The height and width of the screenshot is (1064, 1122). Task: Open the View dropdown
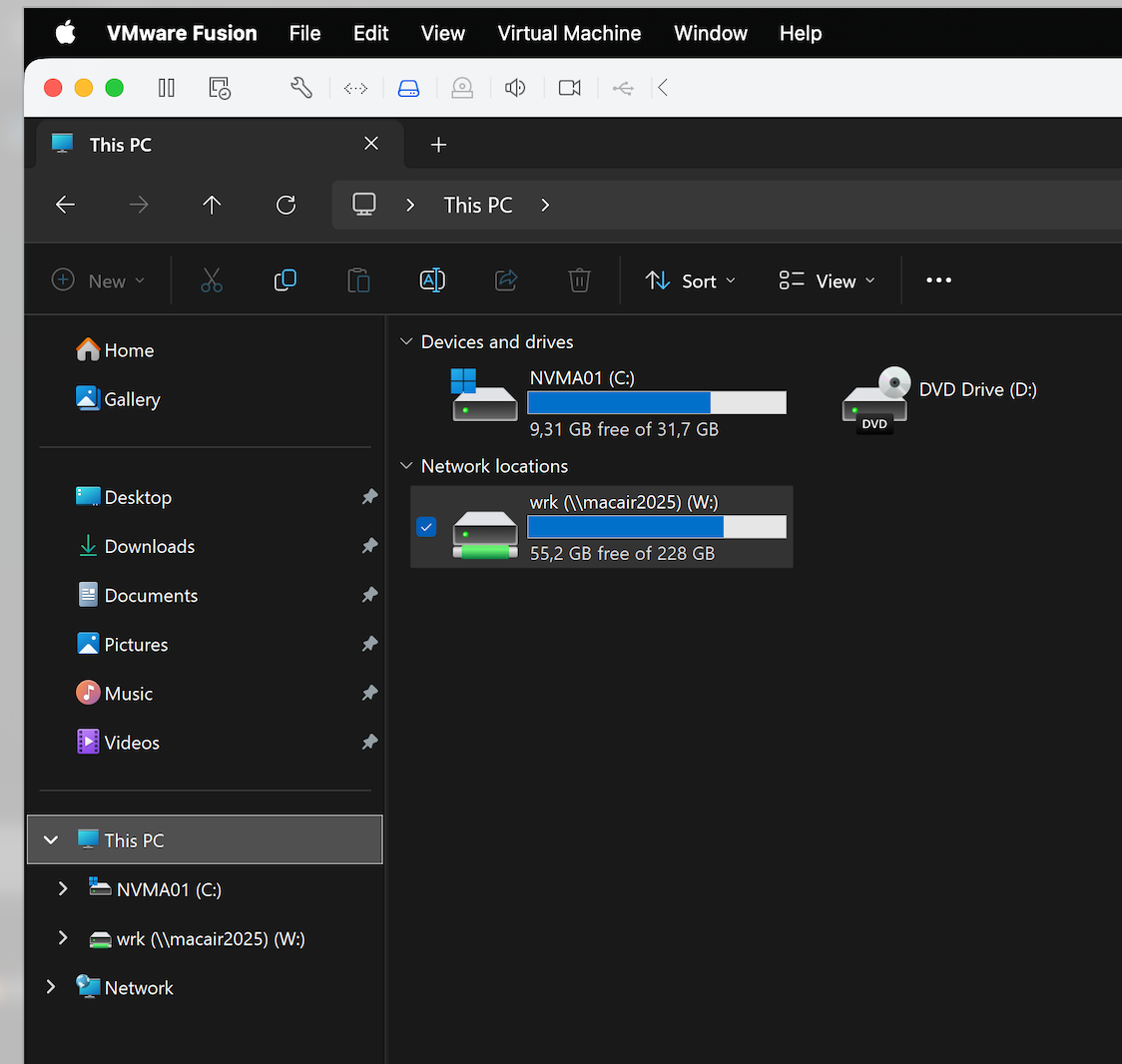828,280
